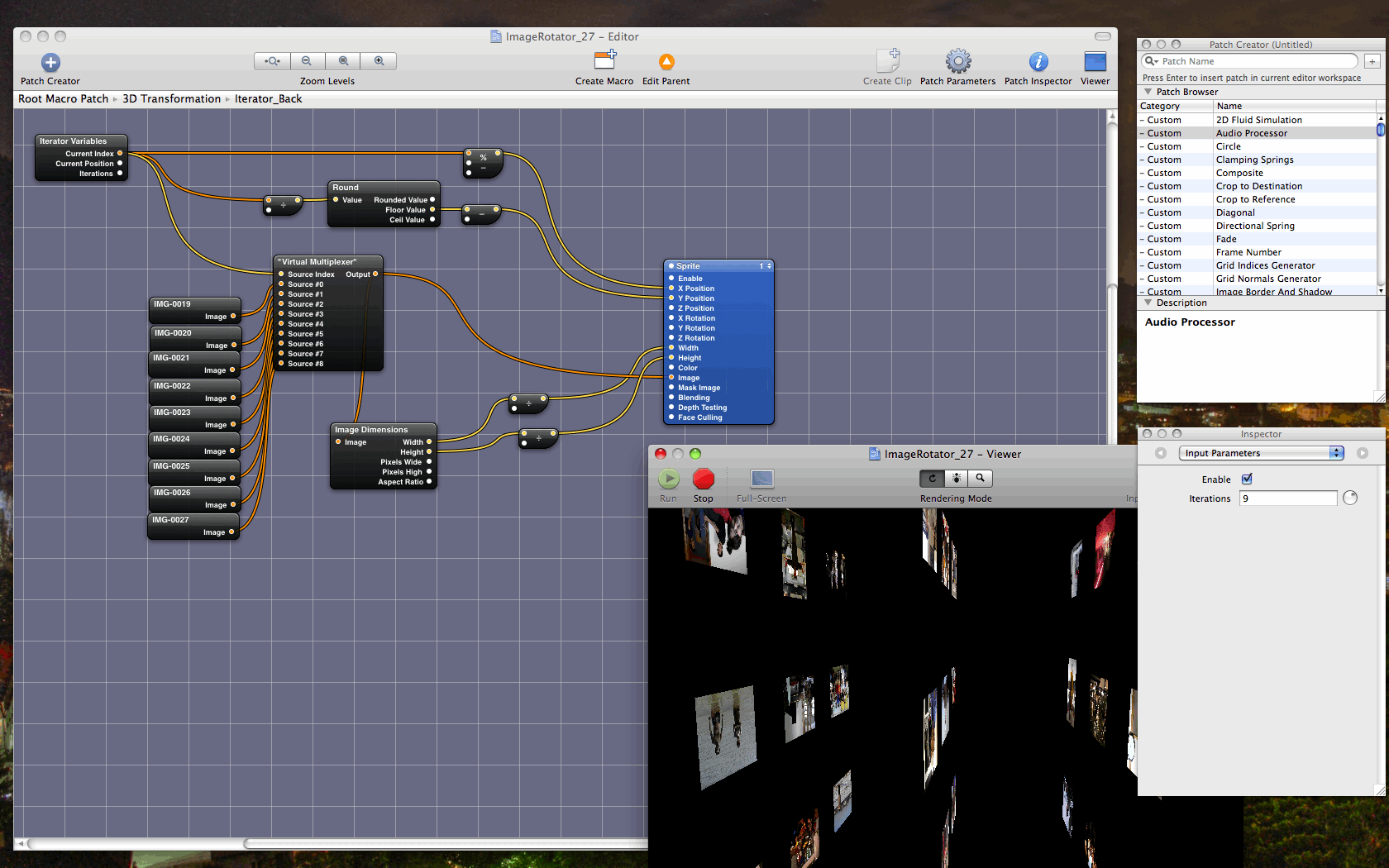The width and height of the screenshot is (1389, 868).
Task: Click the Zoom to fit icon
Action: click(272, 61)
